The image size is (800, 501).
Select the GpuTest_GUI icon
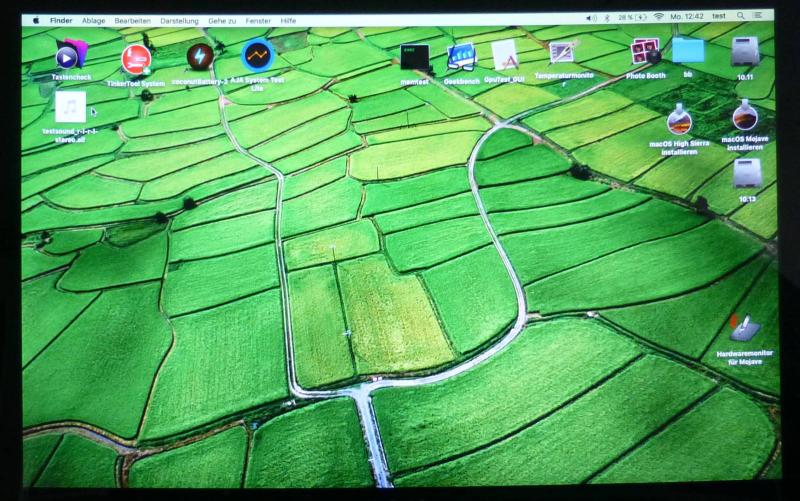504,56
